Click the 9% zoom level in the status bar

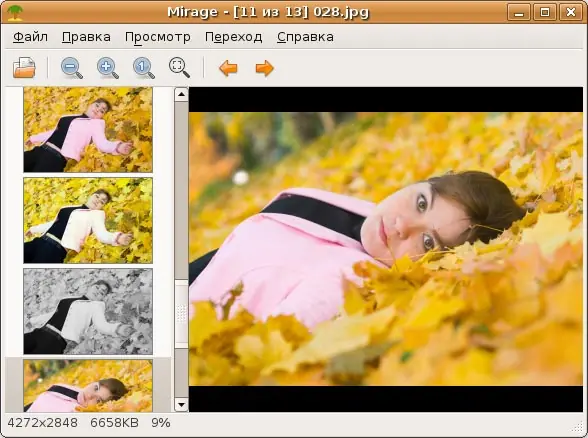point(161,423)
